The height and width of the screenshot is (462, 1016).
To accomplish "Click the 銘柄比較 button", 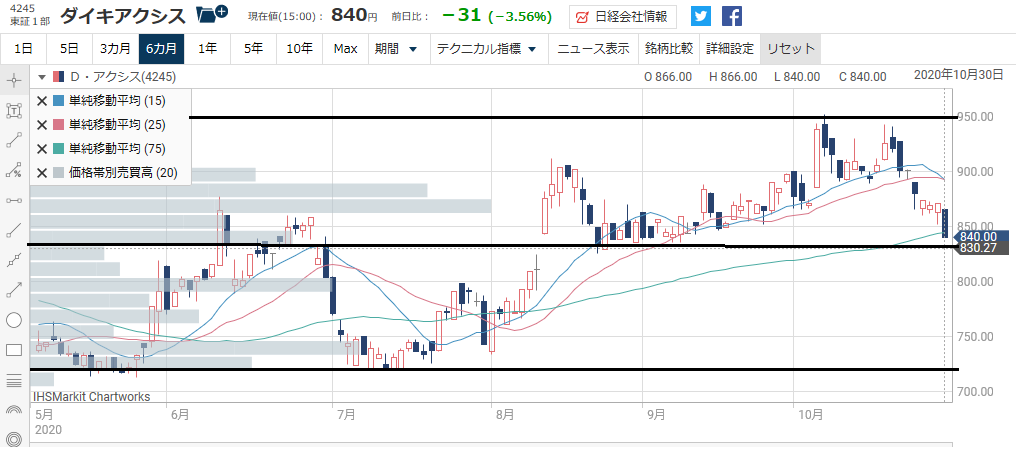I will (669, 49).
